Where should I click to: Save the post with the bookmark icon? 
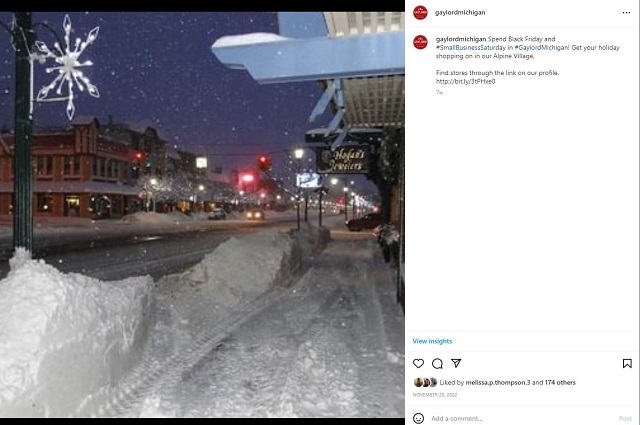627,363
